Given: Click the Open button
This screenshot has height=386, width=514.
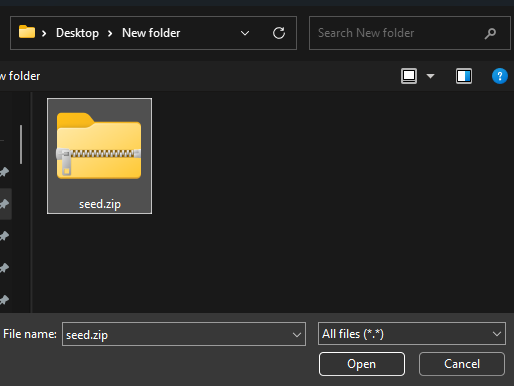Looking at the screenshot, I should click(x=362, y=364).
